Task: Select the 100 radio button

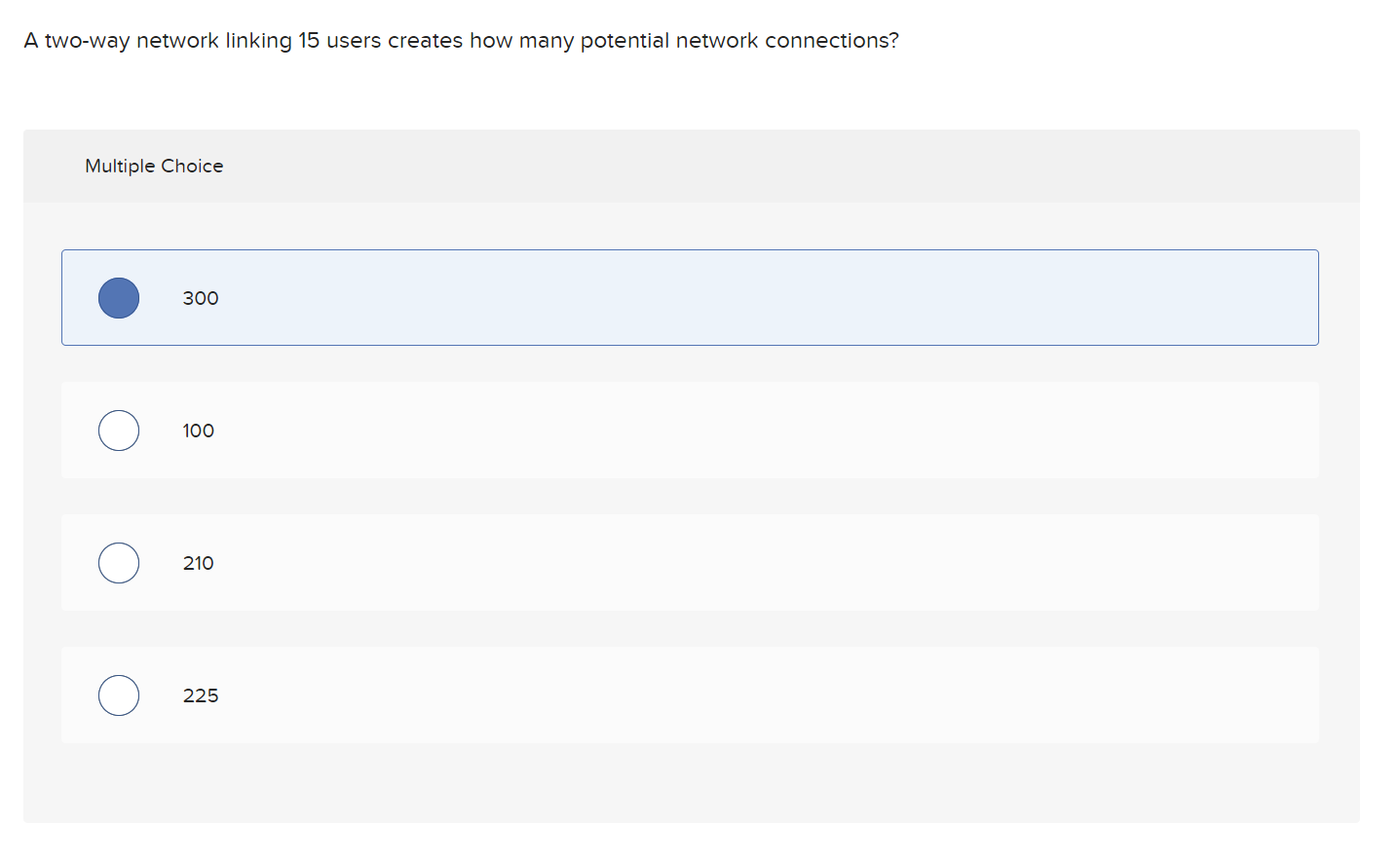Action: (118, 430)
